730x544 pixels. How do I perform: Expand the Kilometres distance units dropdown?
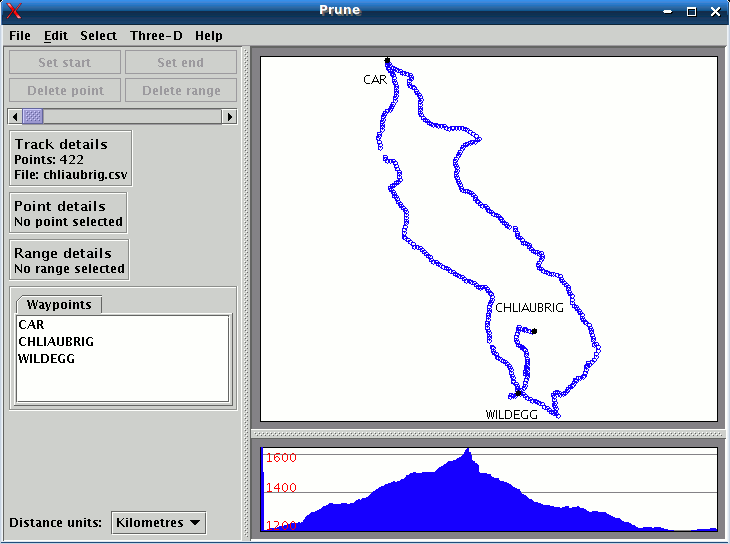pyautogui.click(x=158, y=522)
